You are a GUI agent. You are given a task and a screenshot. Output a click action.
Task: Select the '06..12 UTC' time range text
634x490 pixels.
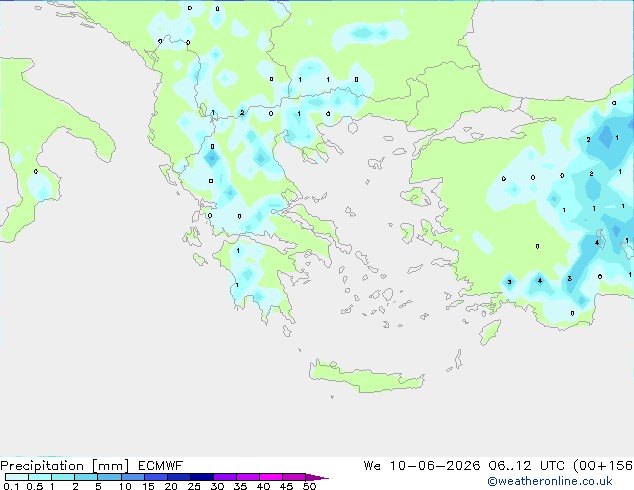pos(528,466)
